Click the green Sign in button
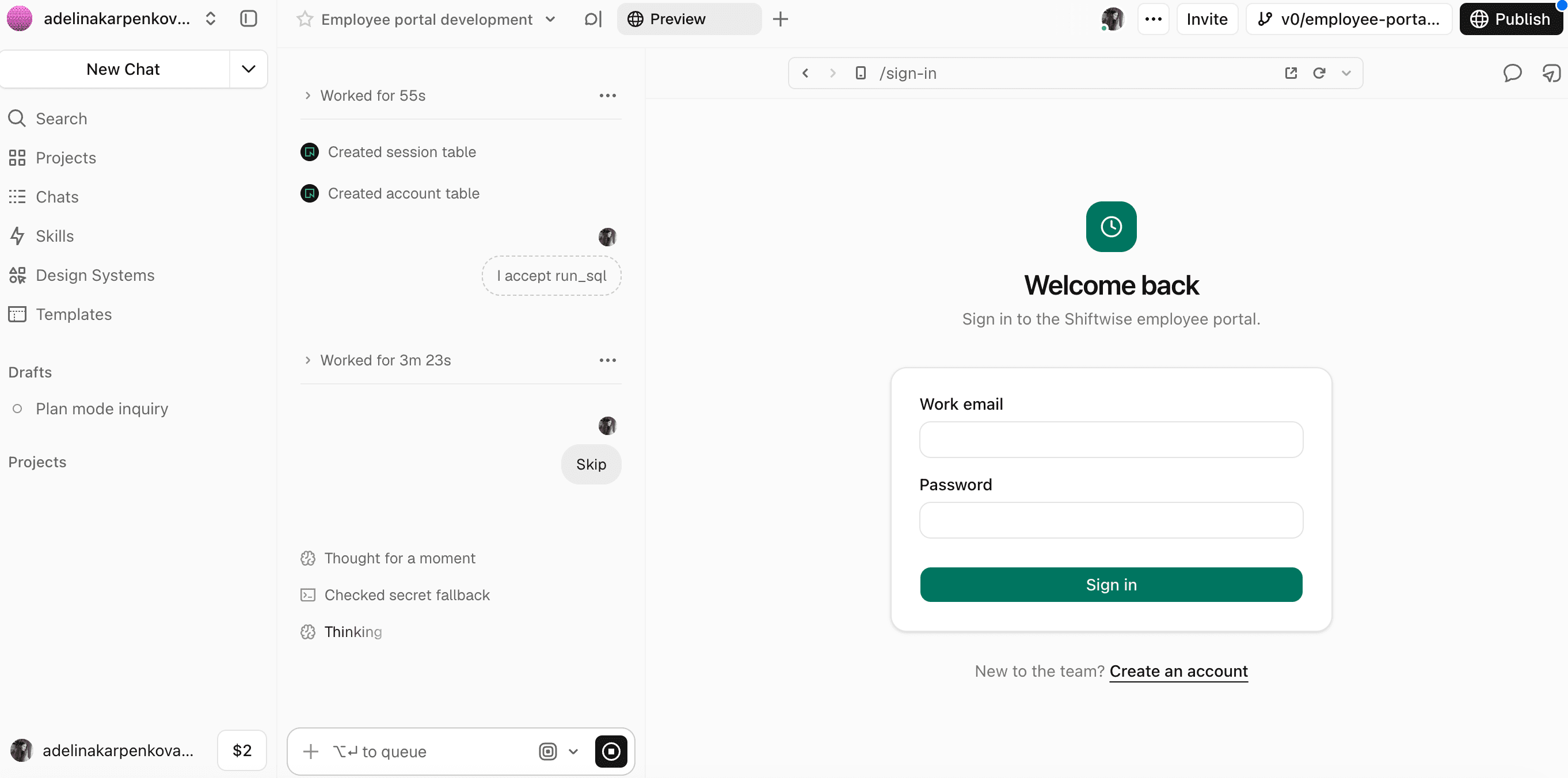The height and width of the screenshot is (778, 1568). coord(1111,585)
